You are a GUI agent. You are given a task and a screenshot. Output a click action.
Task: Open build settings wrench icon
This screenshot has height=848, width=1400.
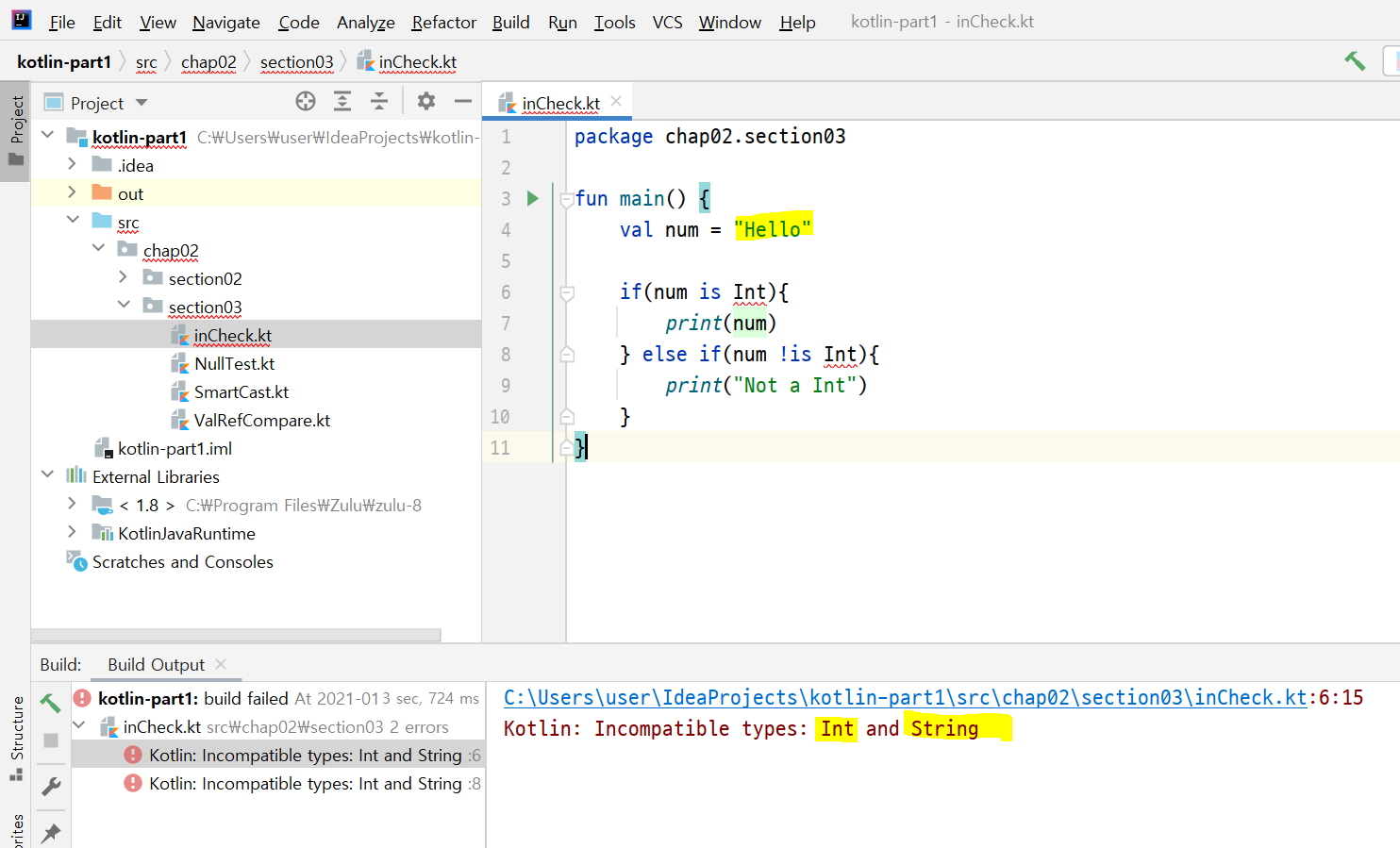[x=51, y=786]
